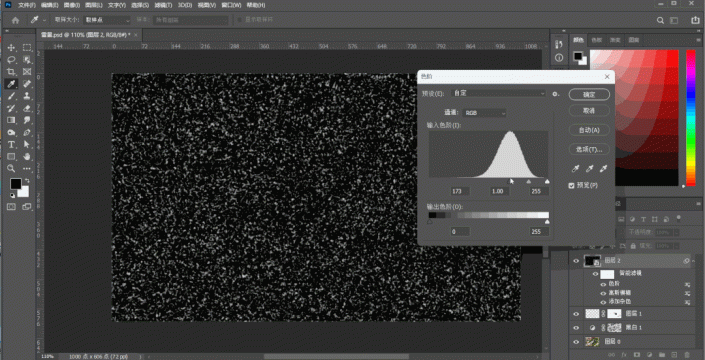Select the Clone Stamp tool
This screenshot has width=705, height=360.
tap(27, 96)
